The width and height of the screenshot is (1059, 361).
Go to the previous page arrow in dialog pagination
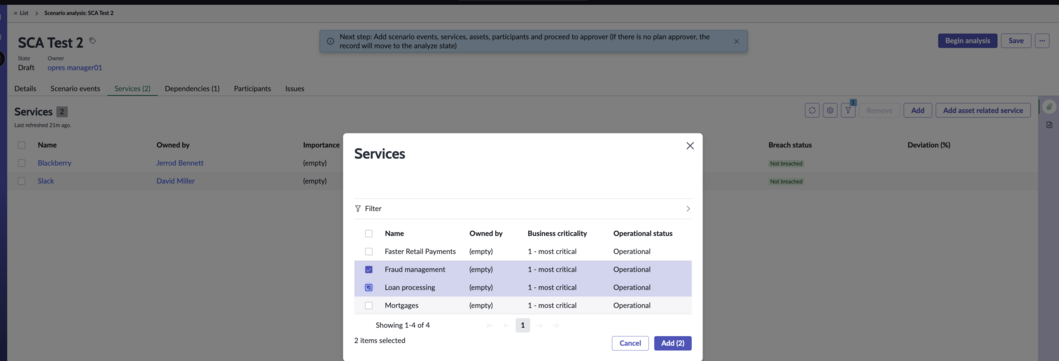[x=506, y=325]
